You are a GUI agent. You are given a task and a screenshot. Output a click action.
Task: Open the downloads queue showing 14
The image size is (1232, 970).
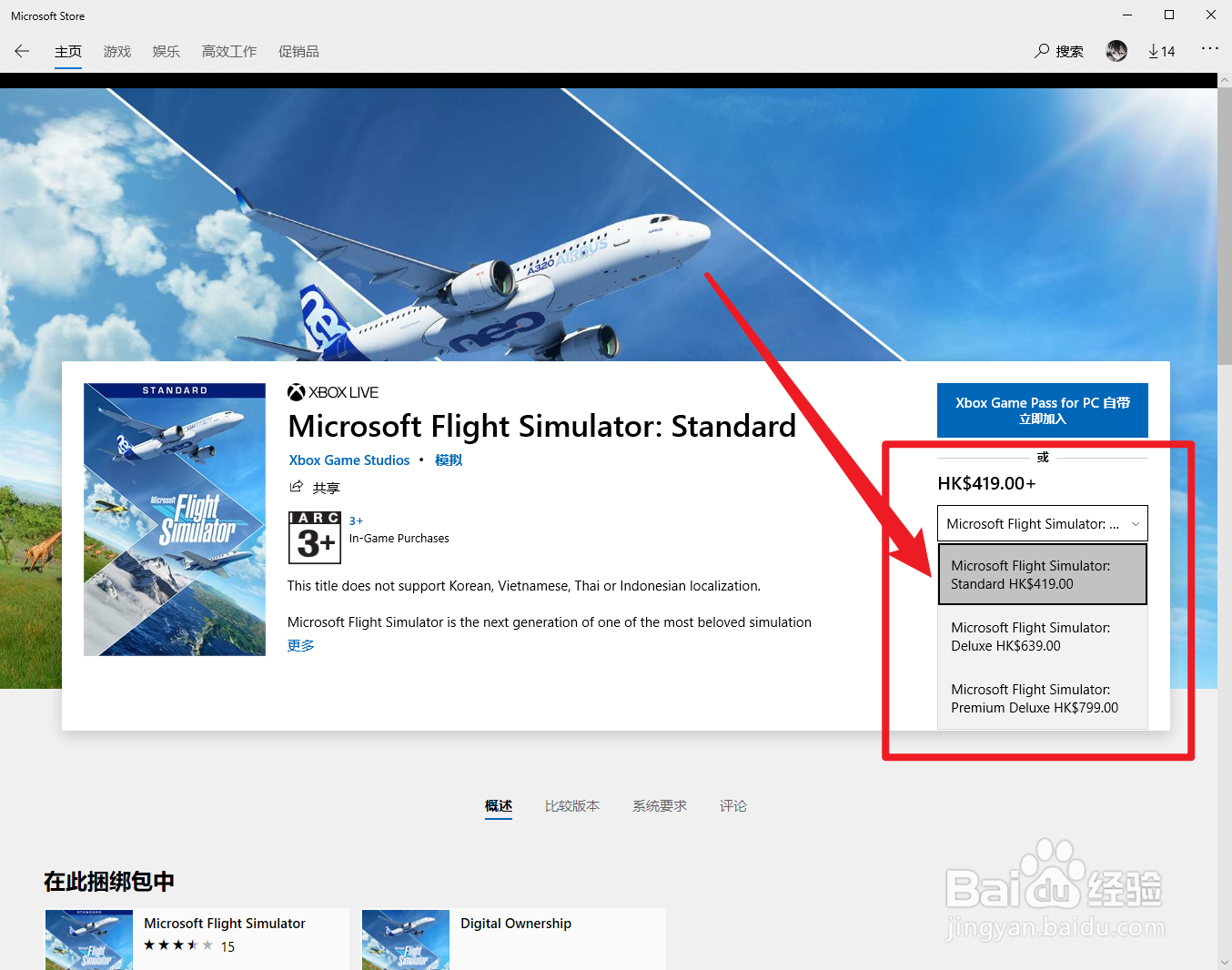pyautogui.click(x=1161, y=51)
